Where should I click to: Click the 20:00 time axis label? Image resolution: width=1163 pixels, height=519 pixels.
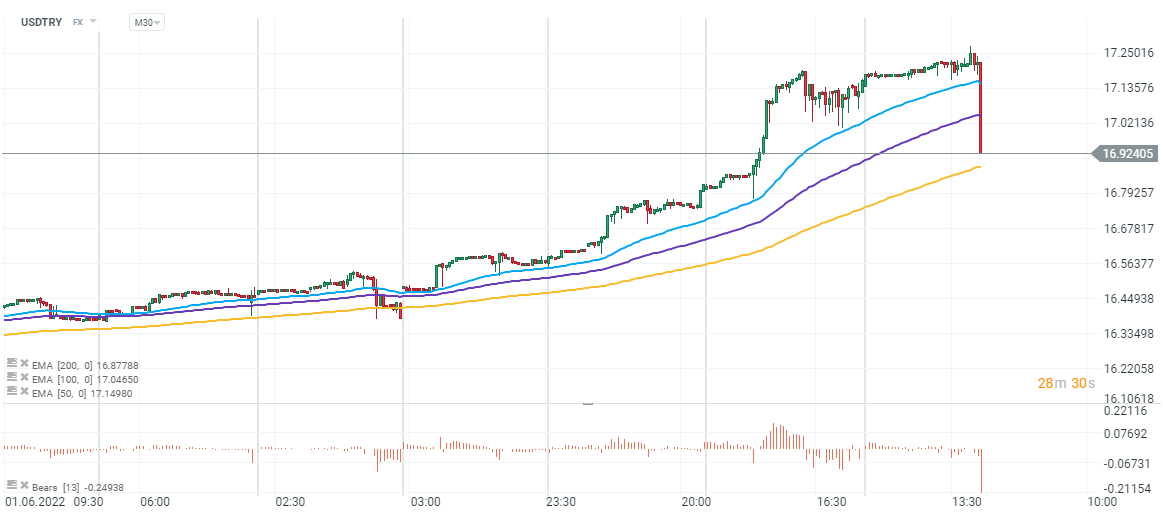click(695, 502)
